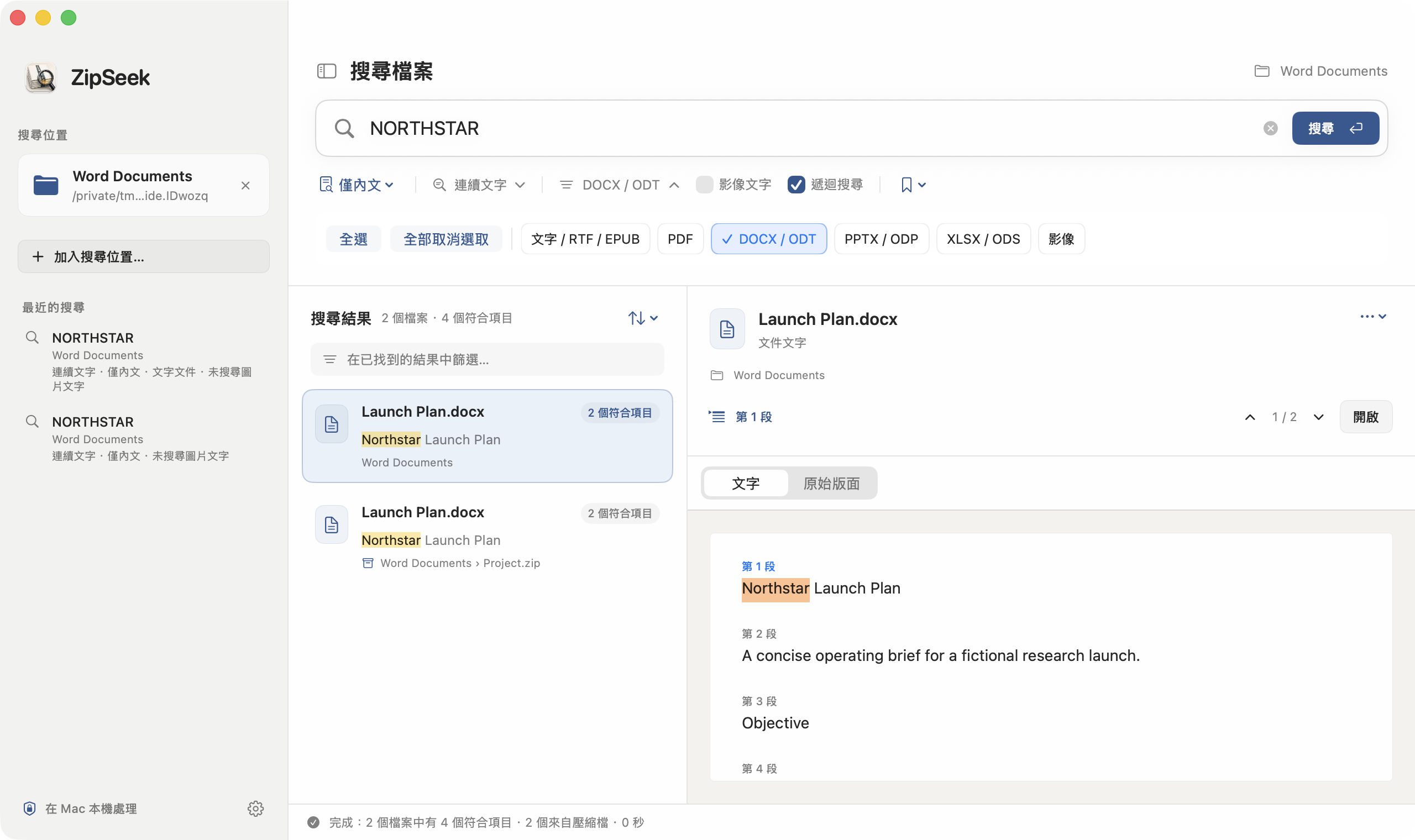Image resolution: width=1415 pixels, height=840 pixels.
Task: Switch to the 文字 preview tab
Action: (x=746, y=484)
